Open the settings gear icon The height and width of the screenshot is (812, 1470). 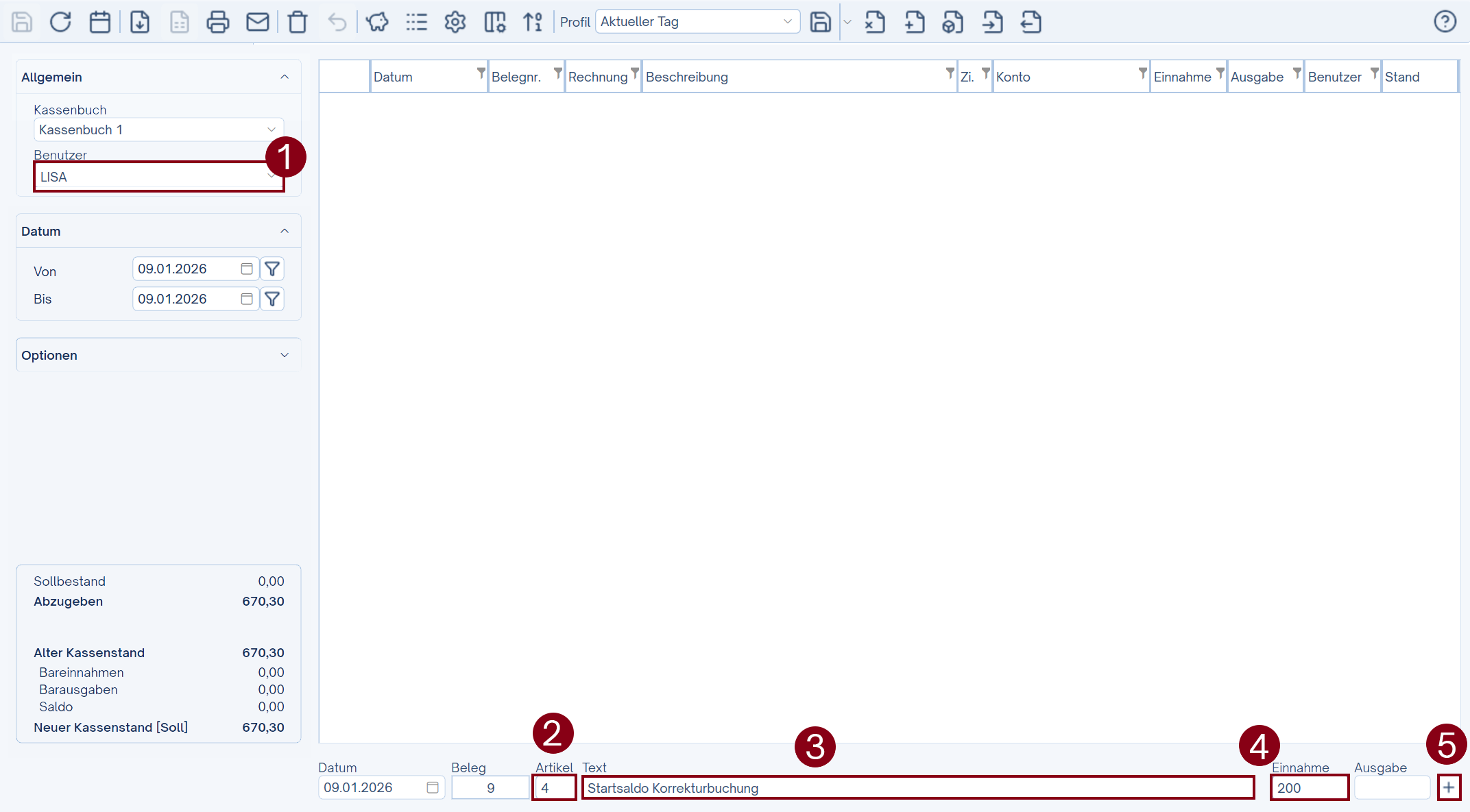455,22
